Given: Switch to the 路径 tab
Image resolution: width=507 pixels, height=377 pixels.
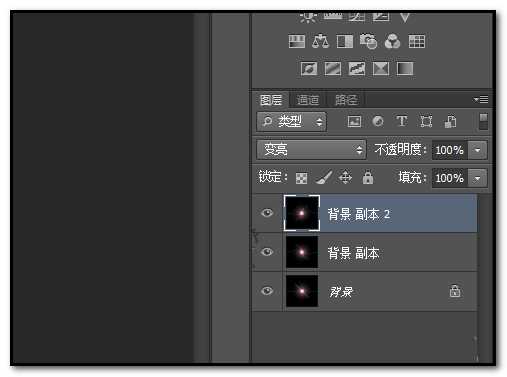Looking at the screenshot, I should click(346, 100).
